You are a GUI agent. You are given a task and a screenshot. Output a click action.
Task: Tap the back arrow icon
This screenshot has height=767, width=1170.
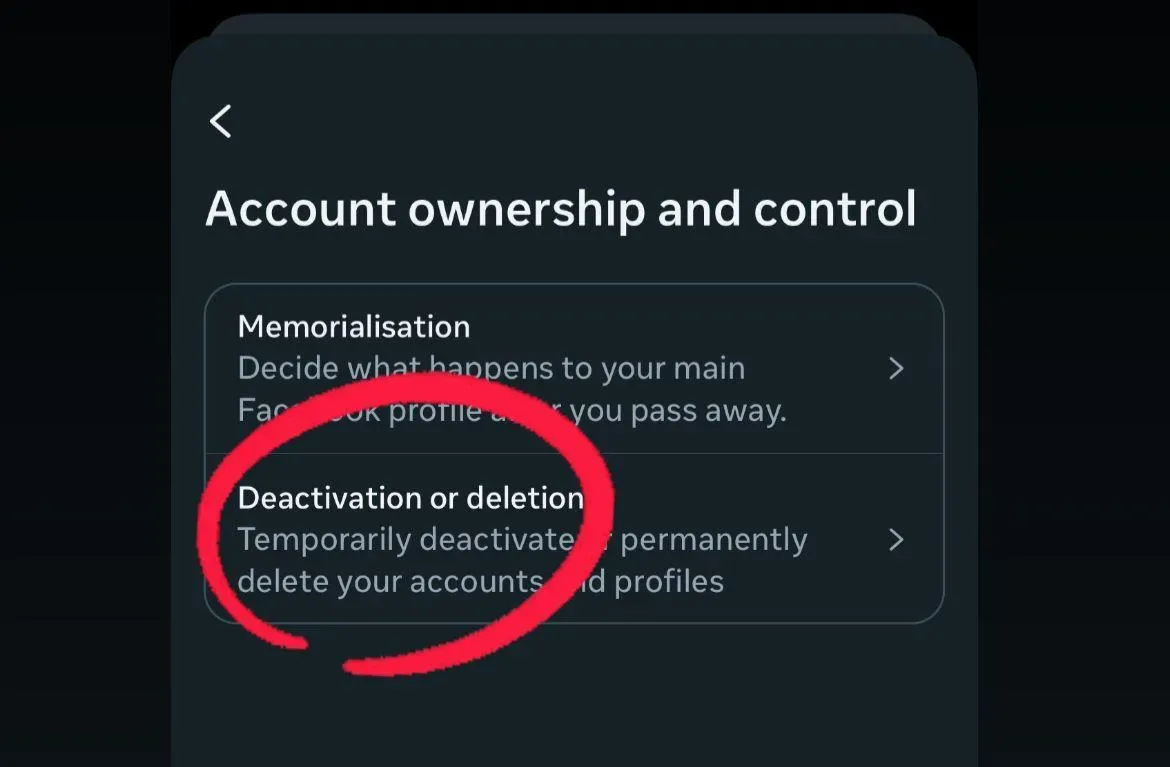pos(221,121)
